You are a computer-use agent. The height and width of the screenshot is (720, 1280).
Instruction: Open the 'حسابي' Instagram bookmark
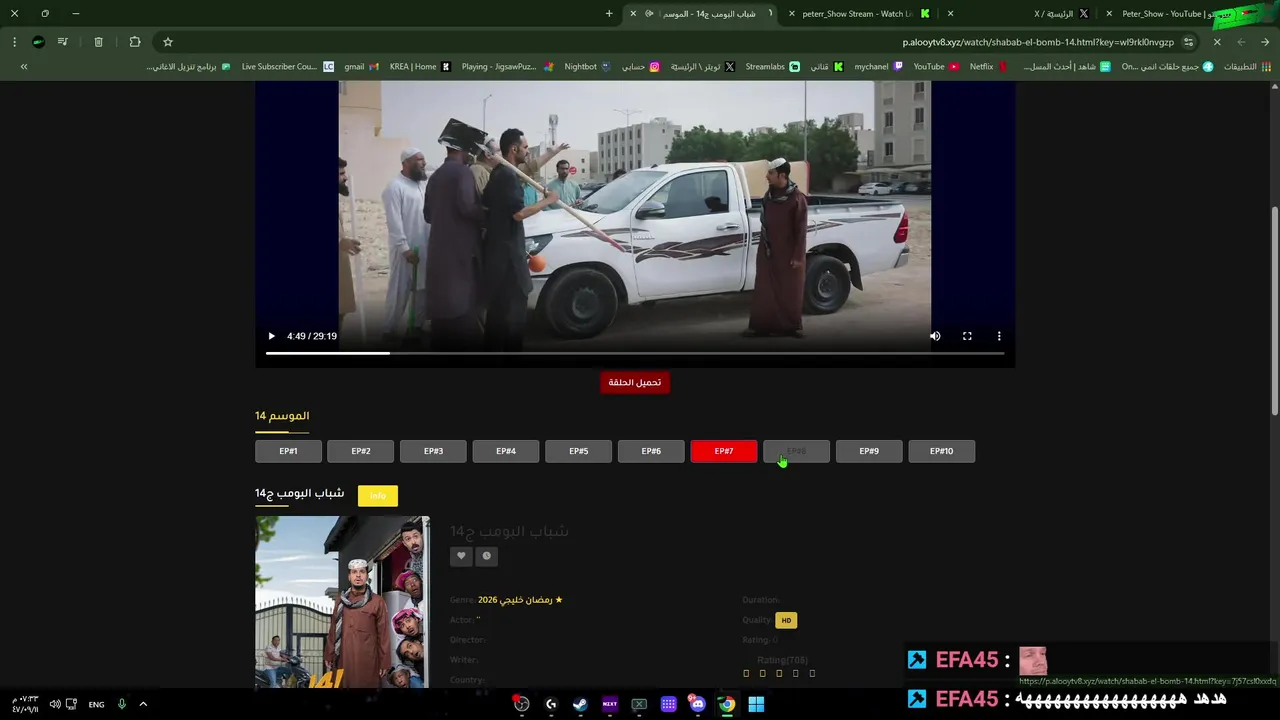point(641,66)
